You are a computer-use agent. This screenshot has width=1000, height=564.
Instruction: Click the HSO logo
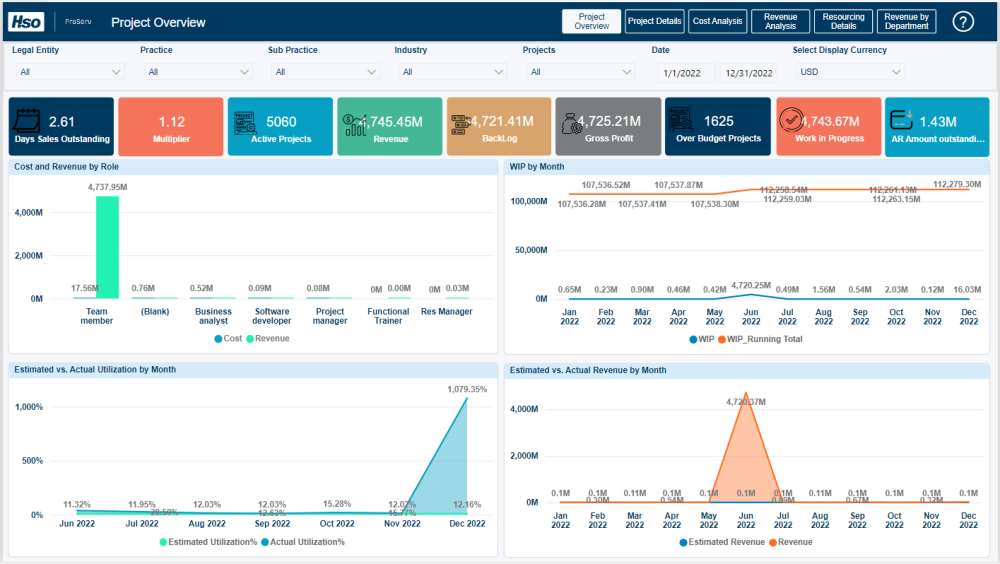click(26, 21)
